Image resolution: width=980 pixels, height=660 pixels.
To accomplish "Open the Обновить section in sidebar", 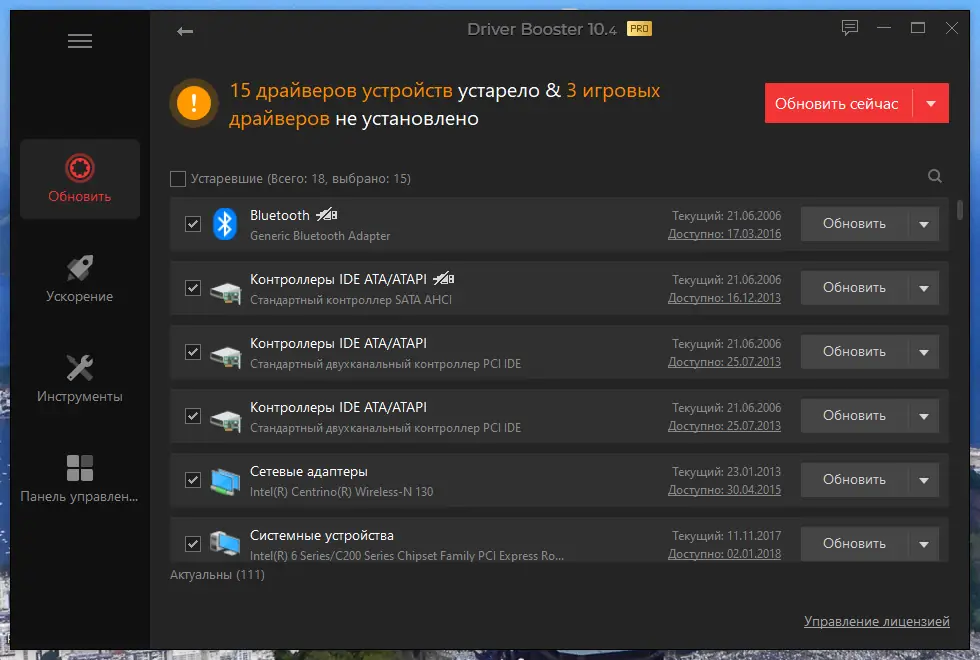I will [x=80, y=179].
